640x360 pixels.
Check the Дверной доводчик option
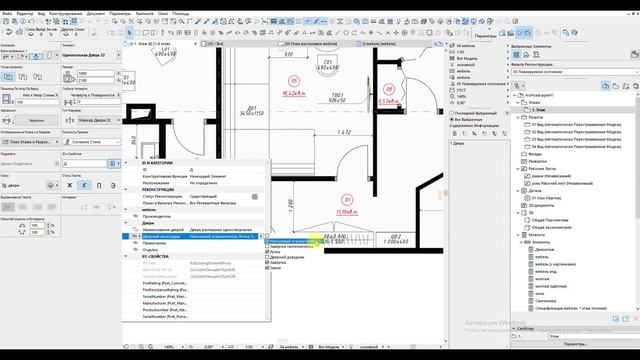[267, 257]
